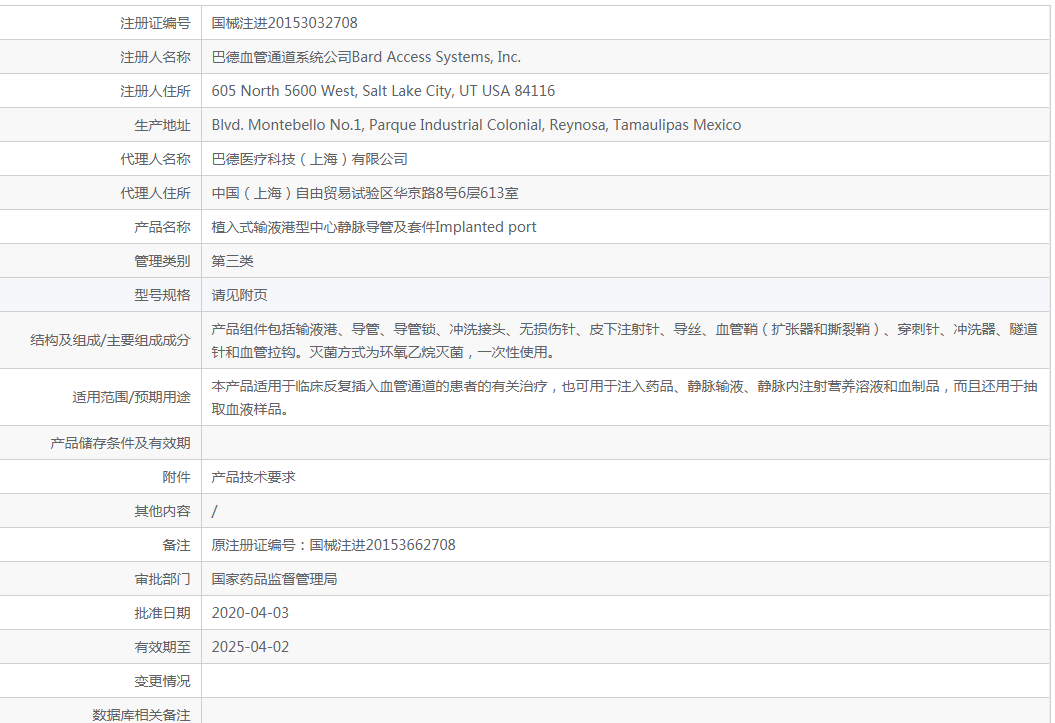Click the Salt Lake City registrant address
This screenshot has height=723, width=1055.
[x=383, y=91]
